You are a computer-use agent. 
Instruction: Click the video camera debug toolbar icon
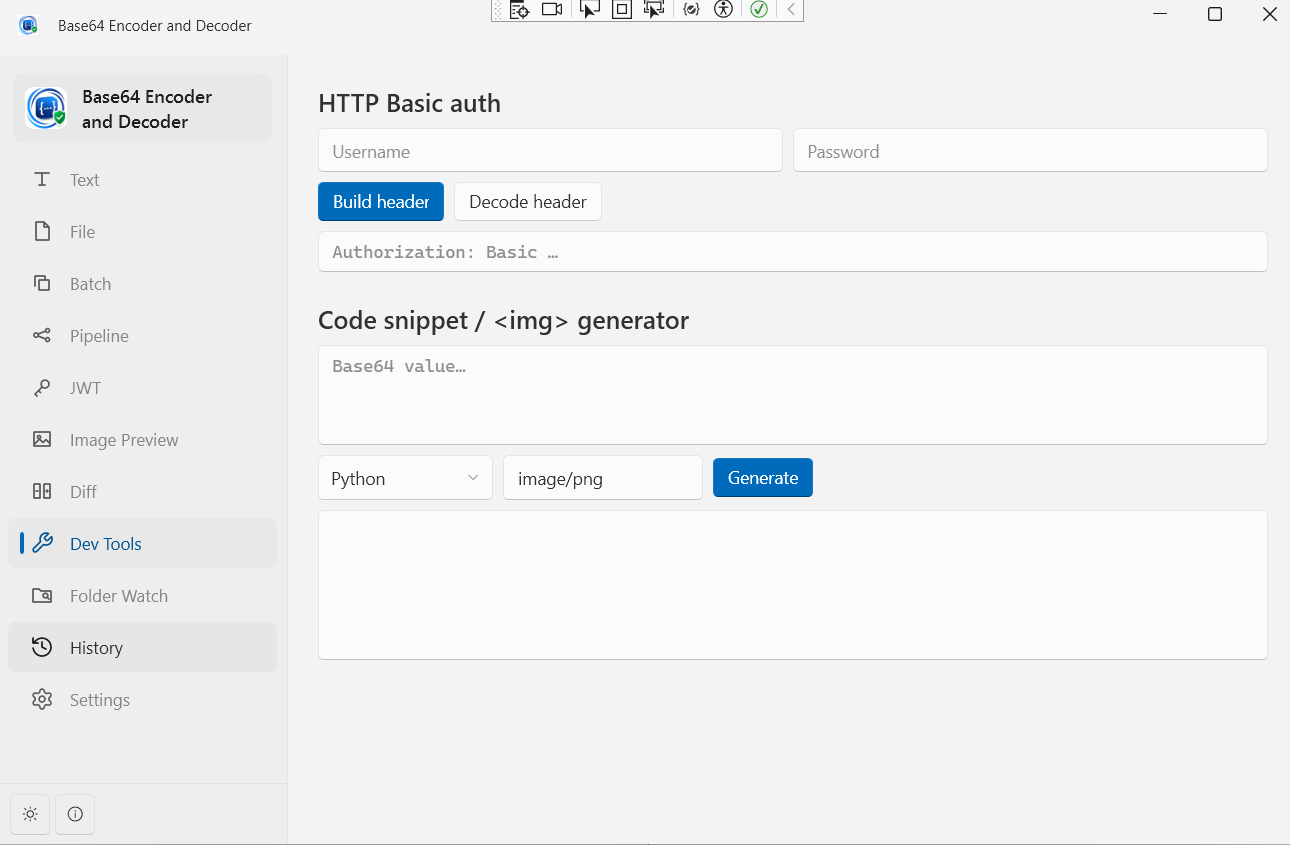point(552,10)
